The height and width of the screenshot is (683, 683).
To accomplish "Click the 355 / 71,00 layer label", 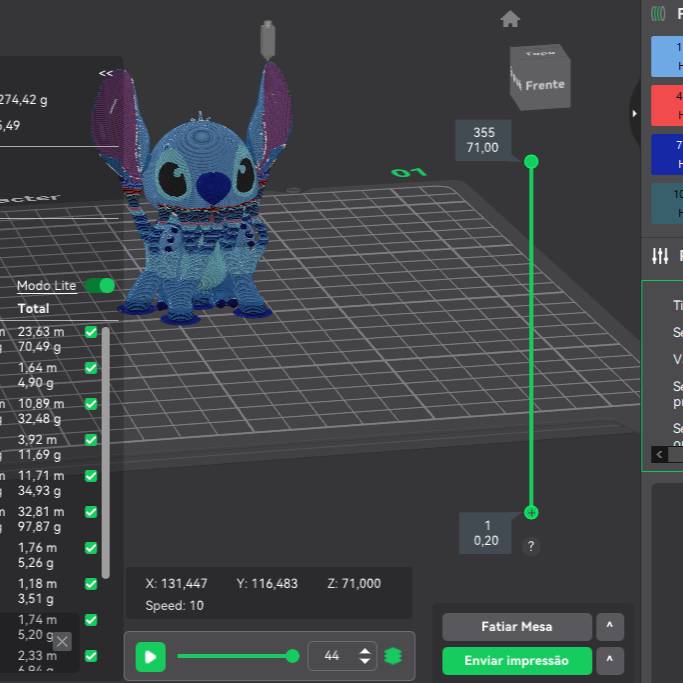I will [x=483, y=140].
